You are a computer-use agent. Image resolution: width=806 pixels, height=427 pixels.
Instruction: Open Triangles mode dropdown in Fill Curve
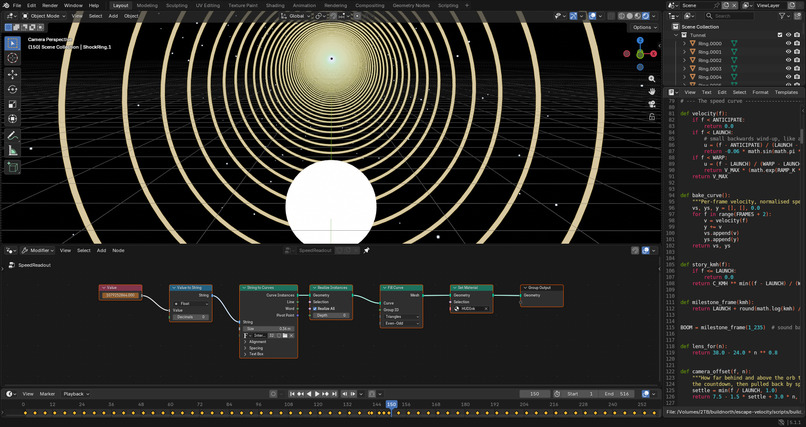click(x=401, y=317)
